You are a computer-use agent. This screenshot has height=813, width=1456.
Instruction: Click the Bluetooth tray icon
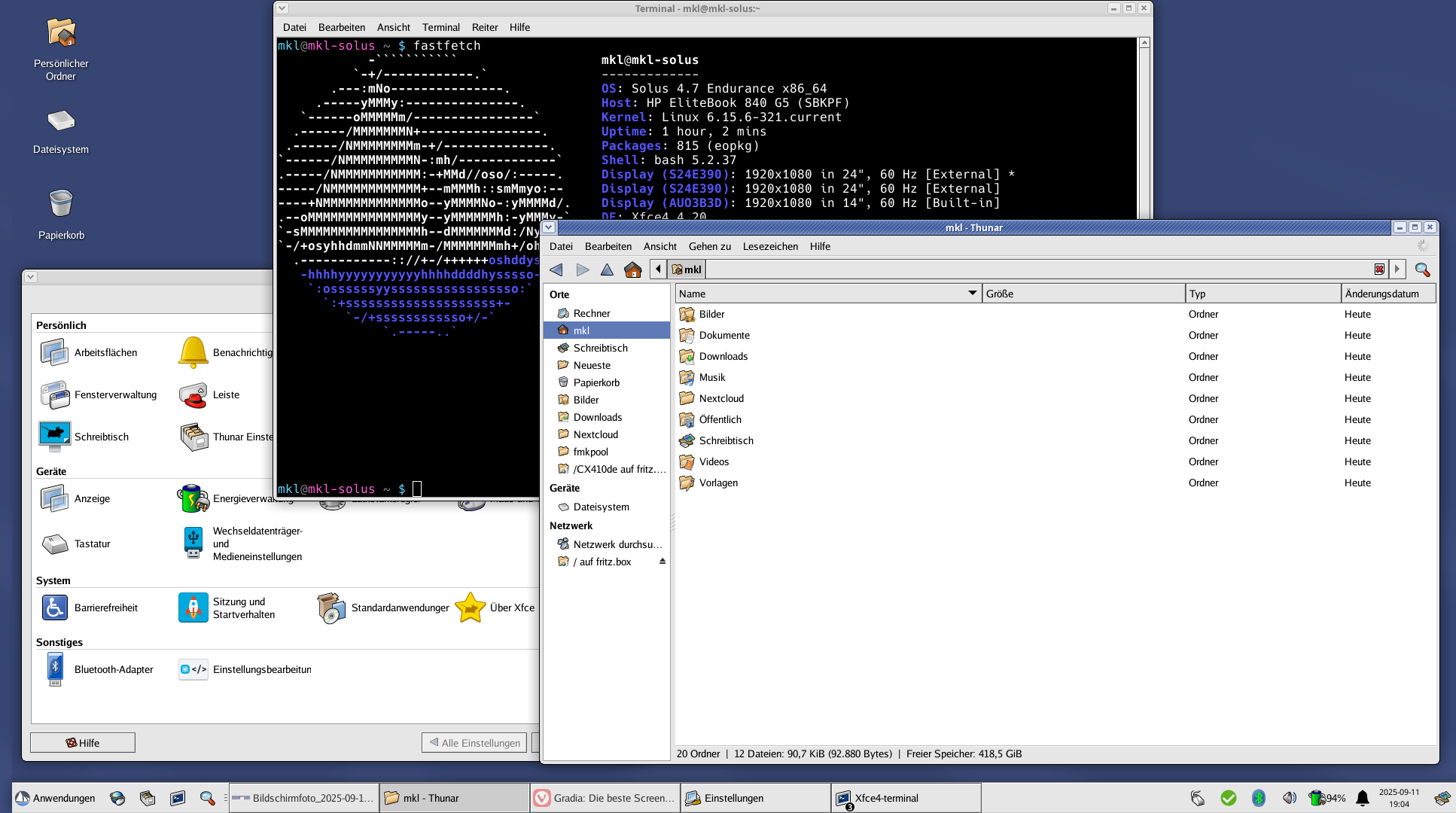[x=1258, y=798]
